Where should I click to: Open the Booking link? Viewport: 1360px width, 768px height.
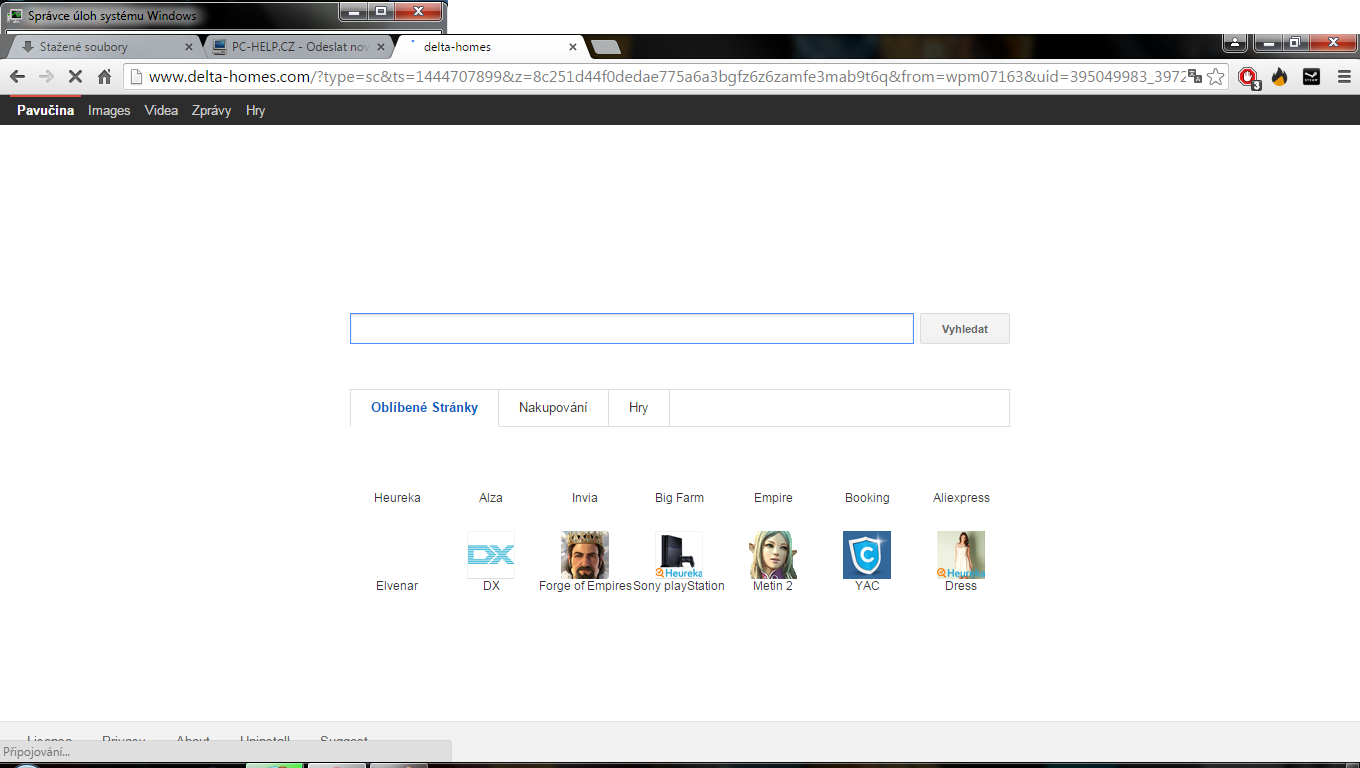[x=867, y=498]
